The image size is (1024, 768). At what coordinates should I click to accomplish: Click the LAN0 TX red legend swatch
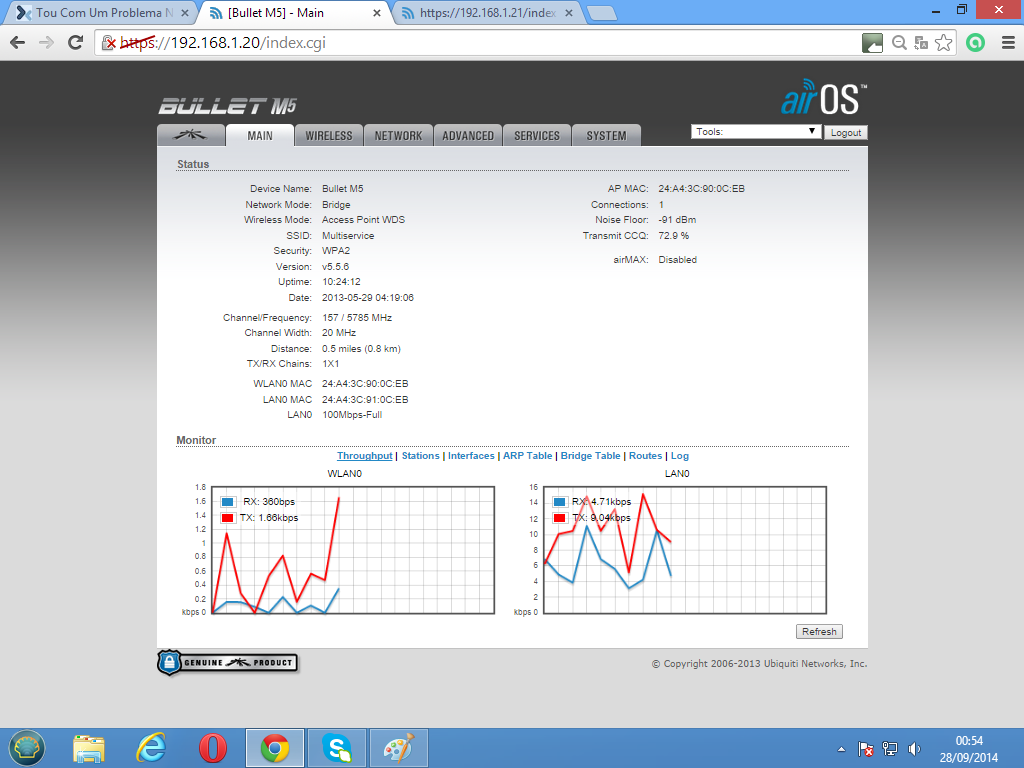tap(559, 518)
